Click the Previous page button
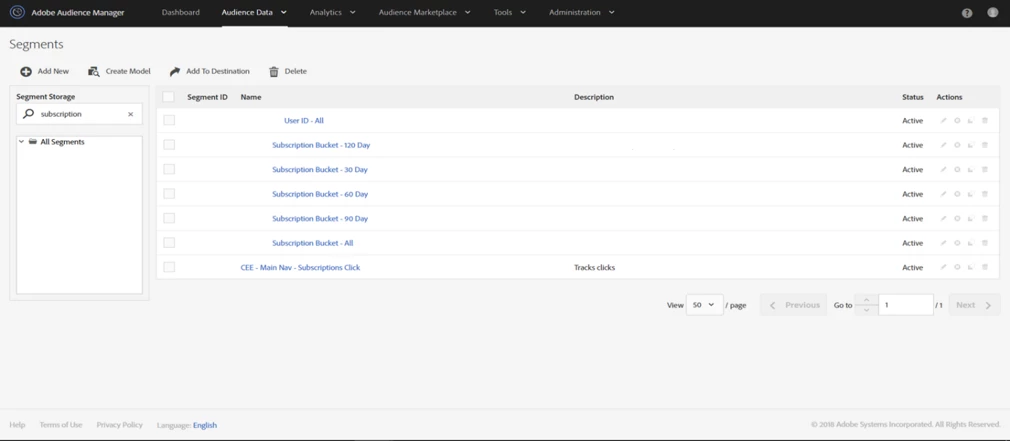Viewport: 1010px width, 441px height. pos(794,305)
